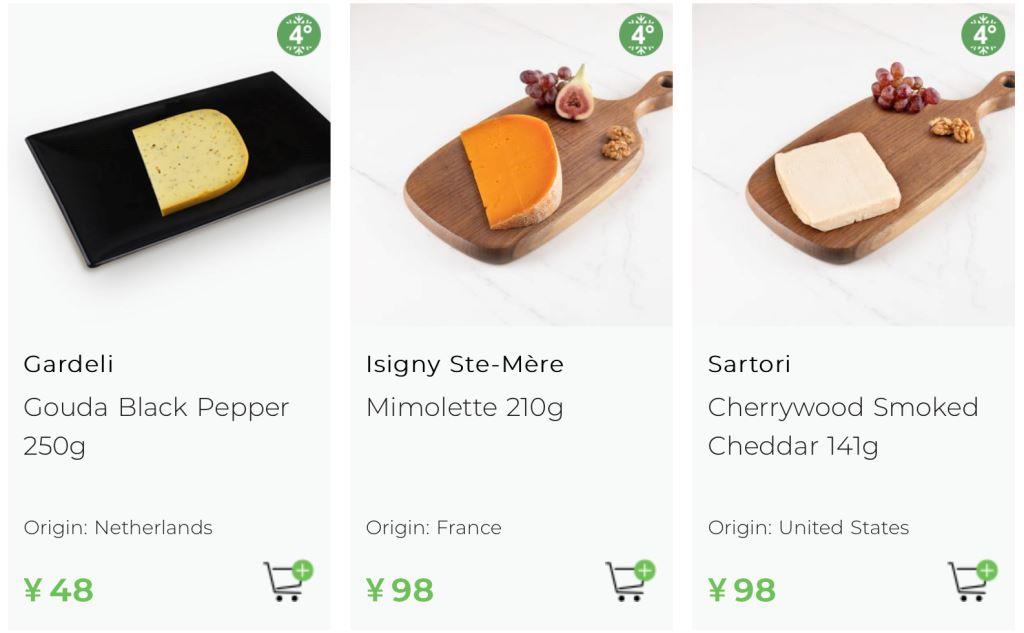The image size is (1024, 633).
Task: Open the Gouda Black Pepper product photo
Action: (x=169, y=165)
